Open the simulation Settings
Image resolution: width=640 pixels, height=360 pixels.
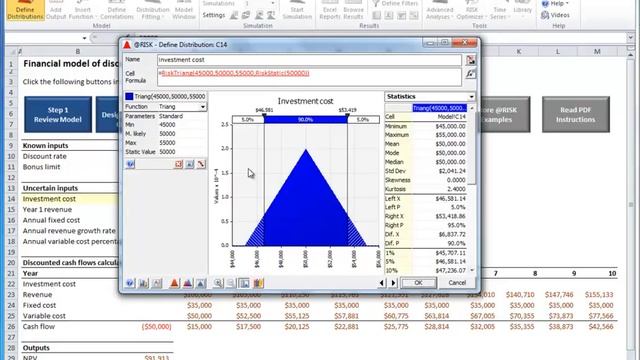[213, 15]
